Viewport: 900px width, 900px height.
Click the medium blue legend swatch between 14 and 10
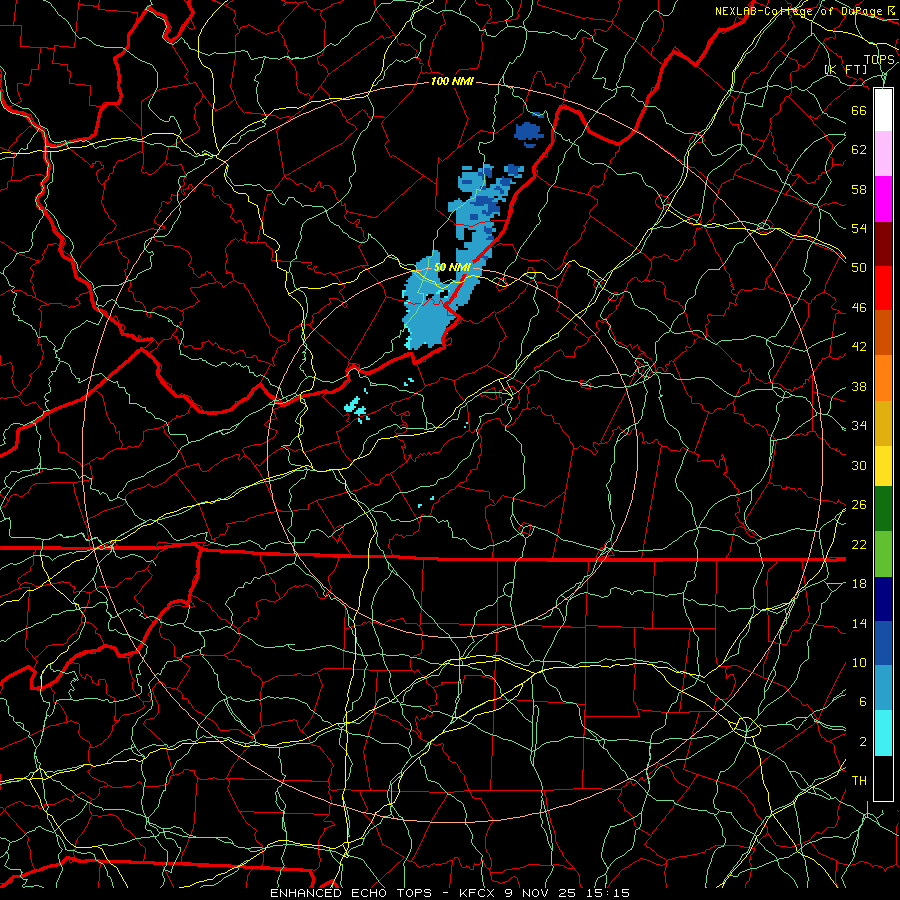click(x=883, y=643)
